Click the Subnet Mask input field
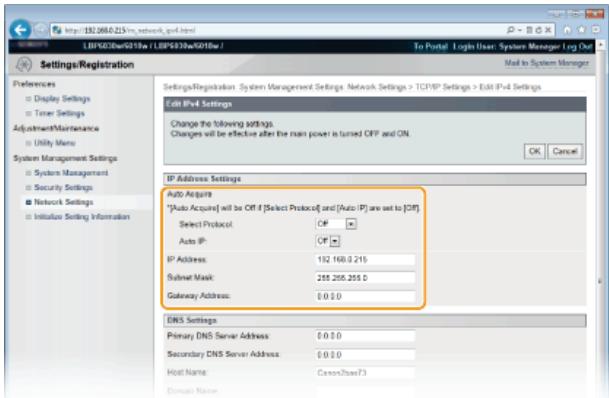Viewport: 609px width, 398px height. point(365,278)
